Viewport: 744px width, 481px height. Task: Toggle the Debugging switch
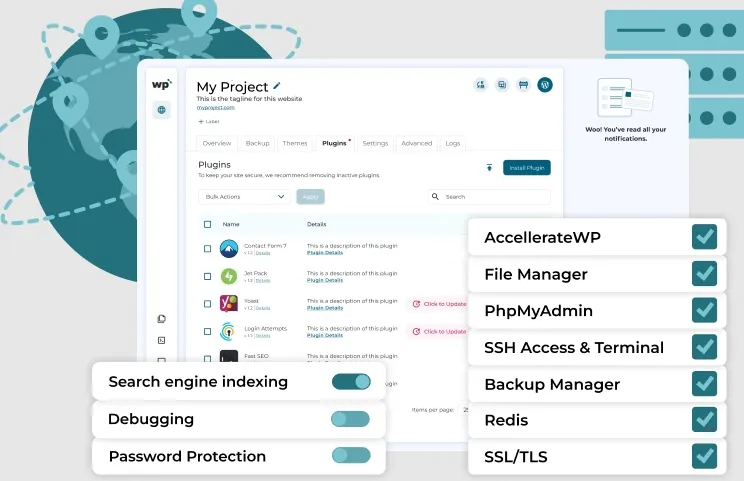(x=350, y=419)
